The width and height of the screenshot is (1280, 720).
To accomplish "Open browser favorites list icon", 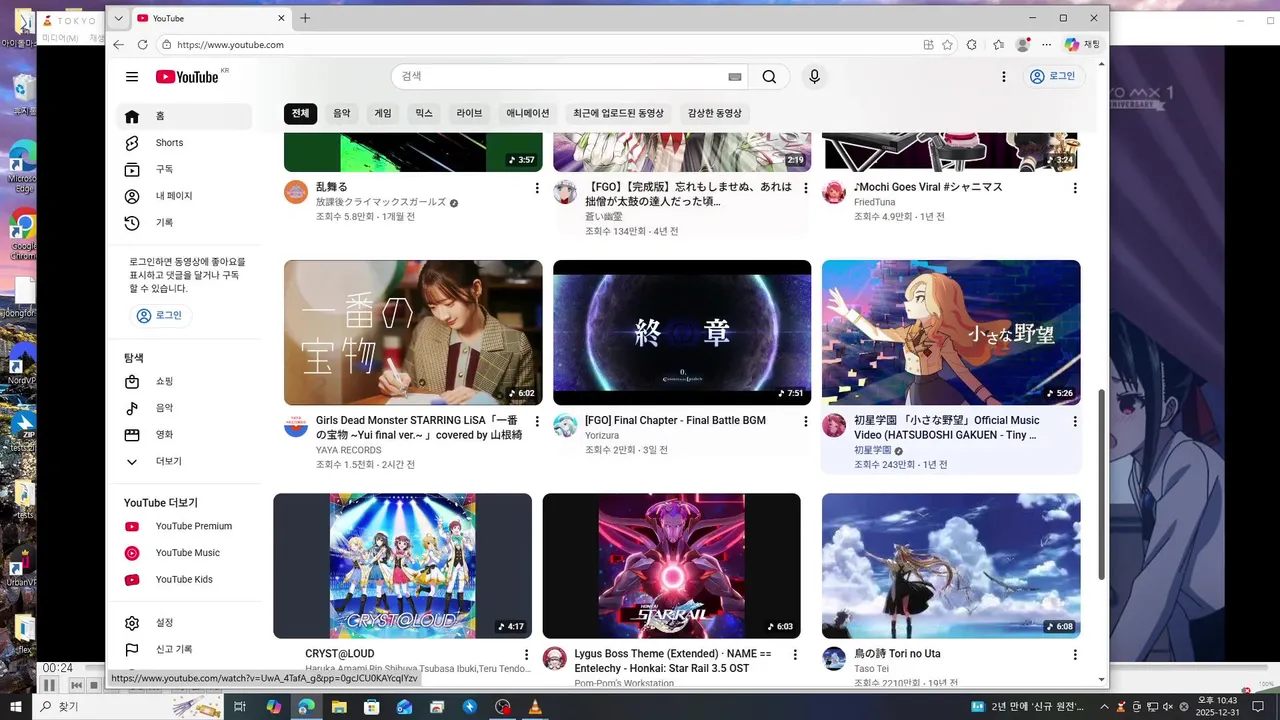I will [x=998, y=45].
